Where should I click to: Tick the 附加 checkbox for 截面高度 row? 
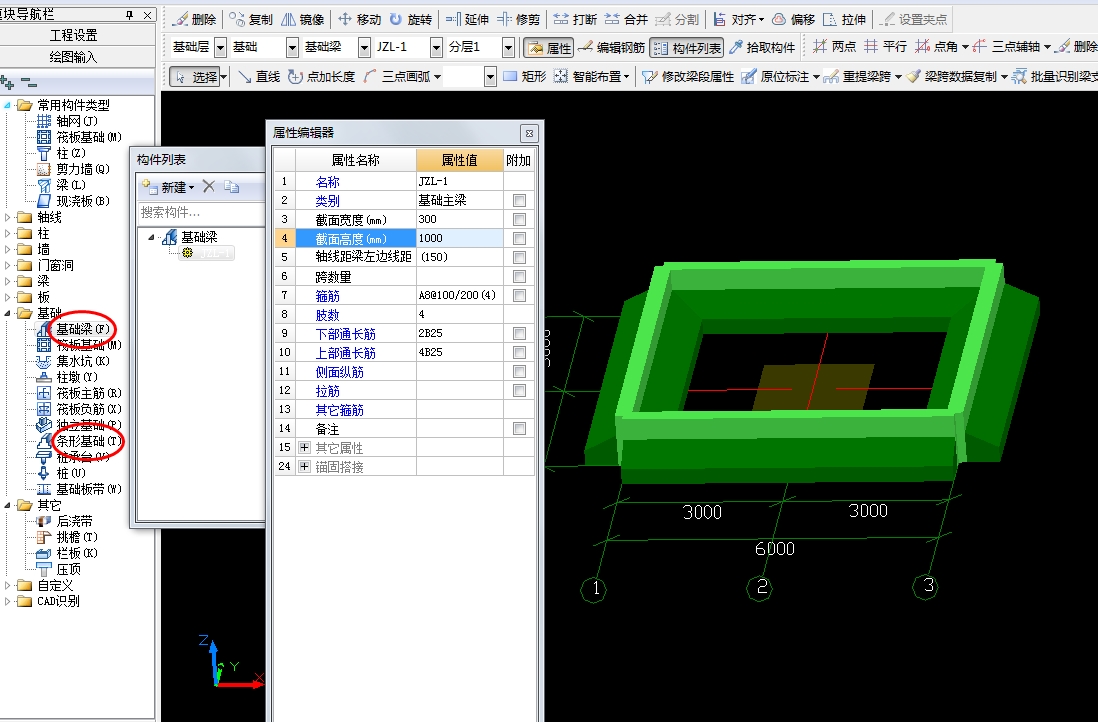519,238
